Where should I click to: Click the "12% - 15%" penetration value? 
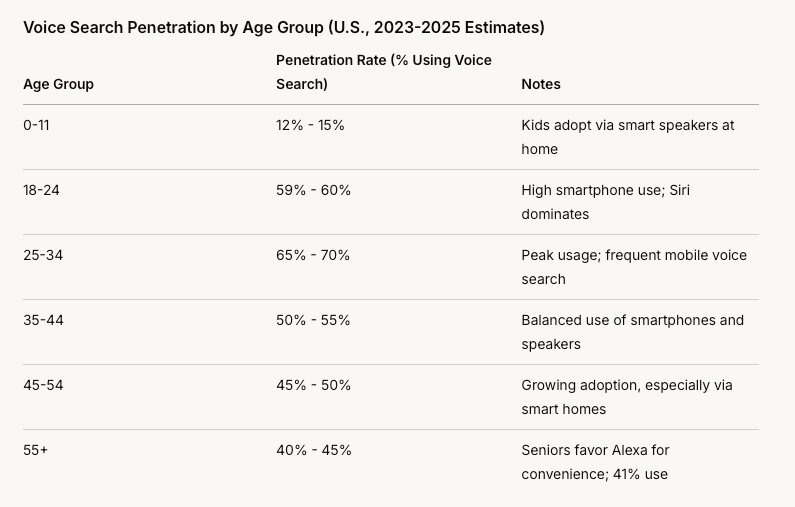[x=310, y=125]
